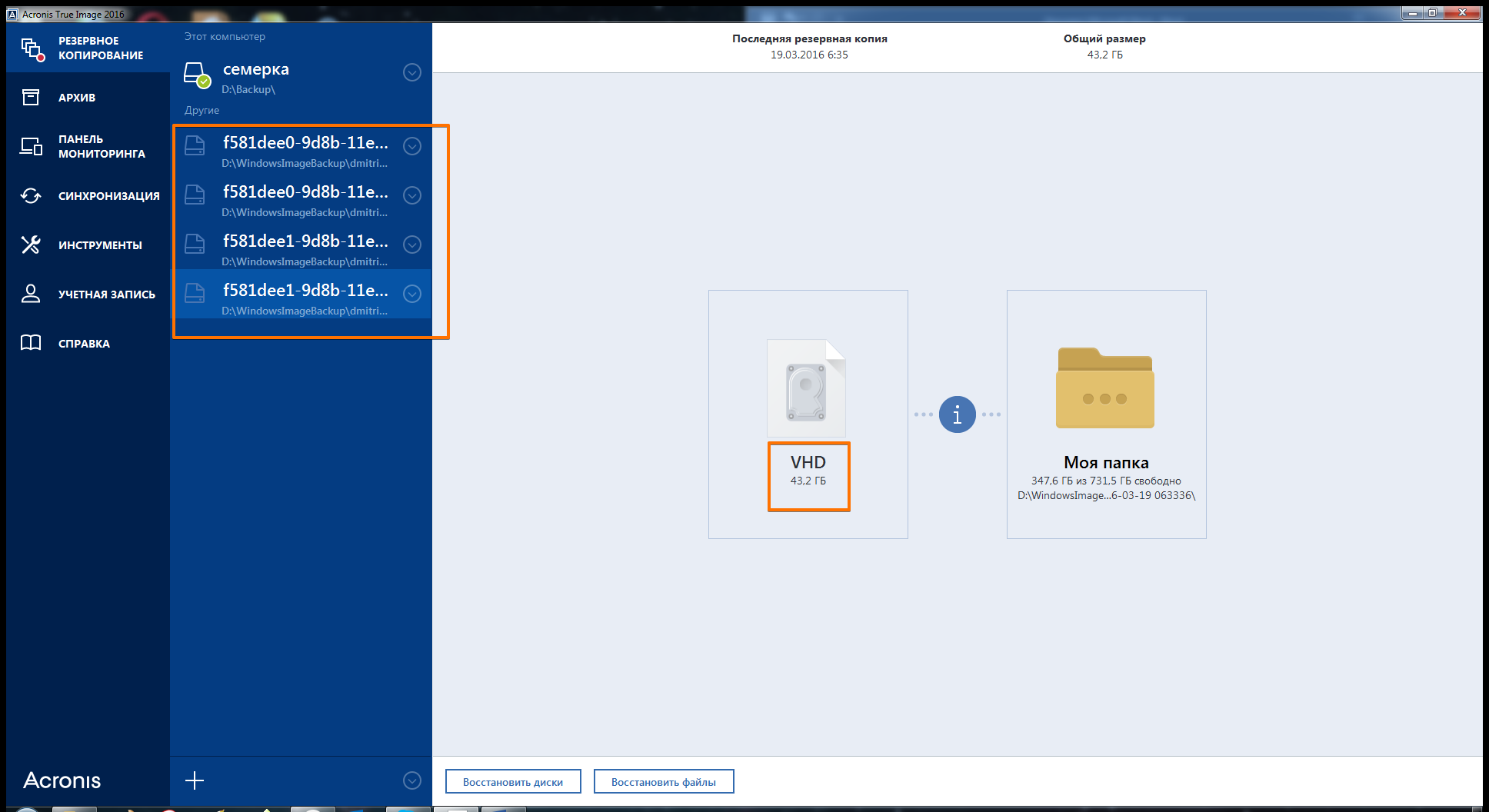Go to the ИНСТРУМЕНТЫ menu item
1489x812 pixels.
click(x=100, y=245)
